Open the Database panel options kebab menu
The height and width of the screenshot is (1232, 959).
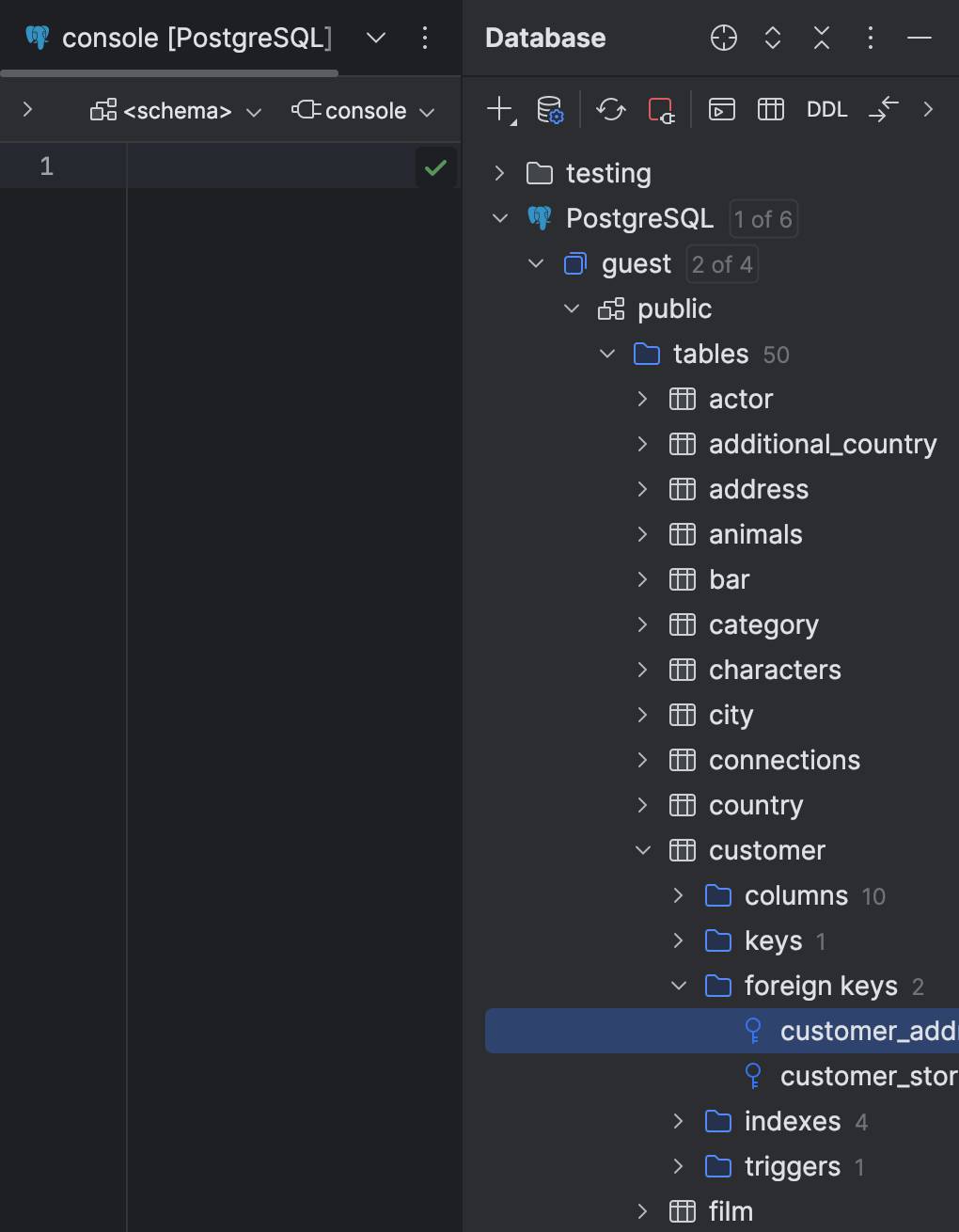(x=870, y=38)
